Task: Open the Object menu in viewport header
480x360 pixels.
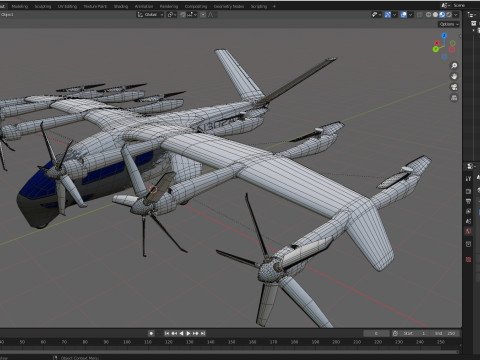Action: coord(7,15)
